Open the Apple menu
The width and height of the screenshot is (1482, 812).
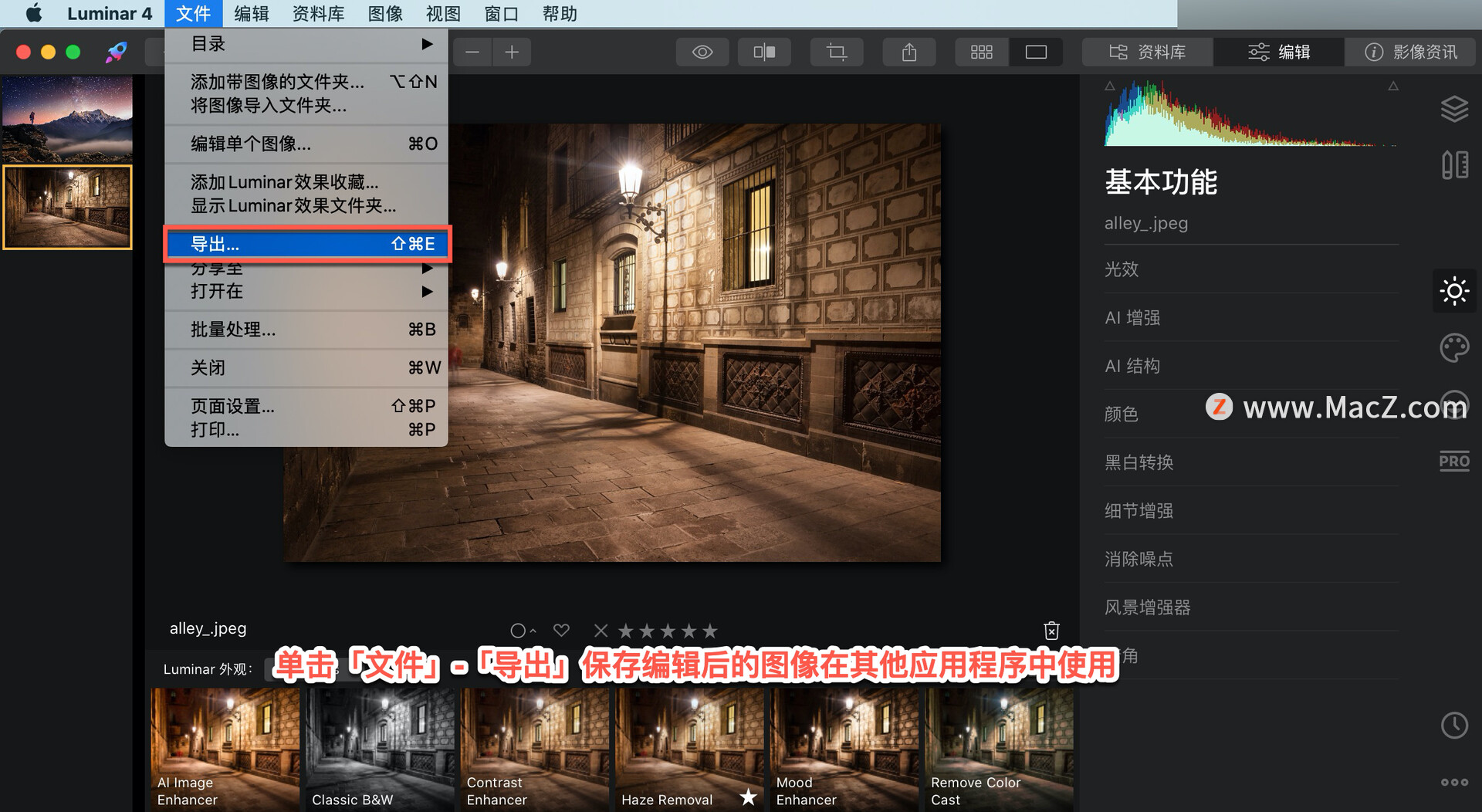[x=34, y=13]
